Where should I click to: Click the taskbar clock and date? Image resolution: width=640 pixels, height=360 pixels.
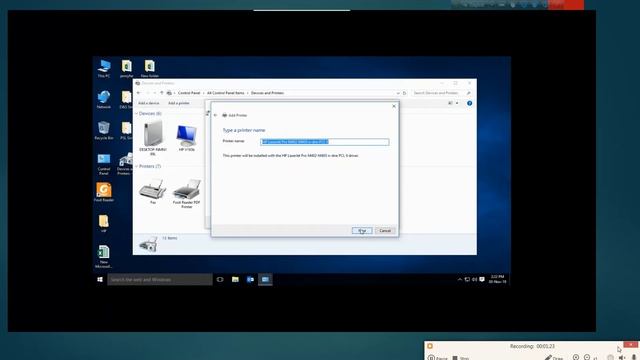(497, 280)
